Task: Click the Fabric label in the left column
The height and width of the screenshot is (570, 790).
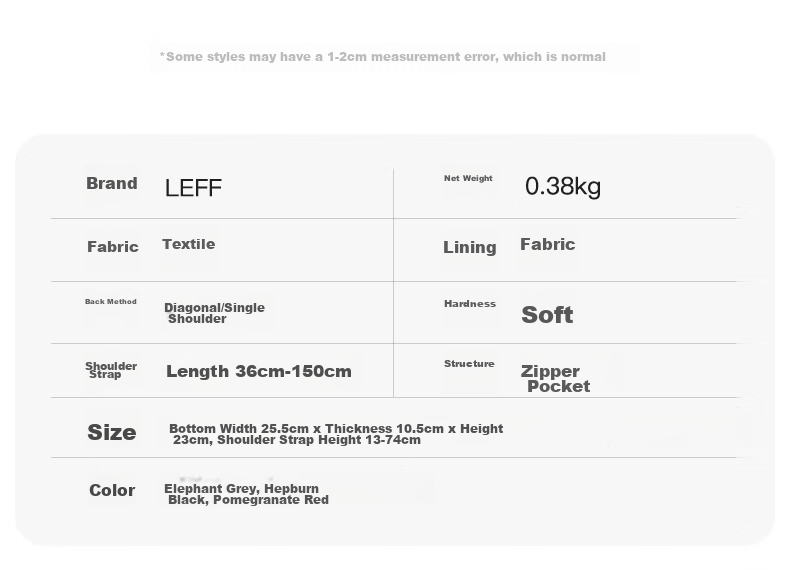Action: pyautogui.click(x=113, y=246)
